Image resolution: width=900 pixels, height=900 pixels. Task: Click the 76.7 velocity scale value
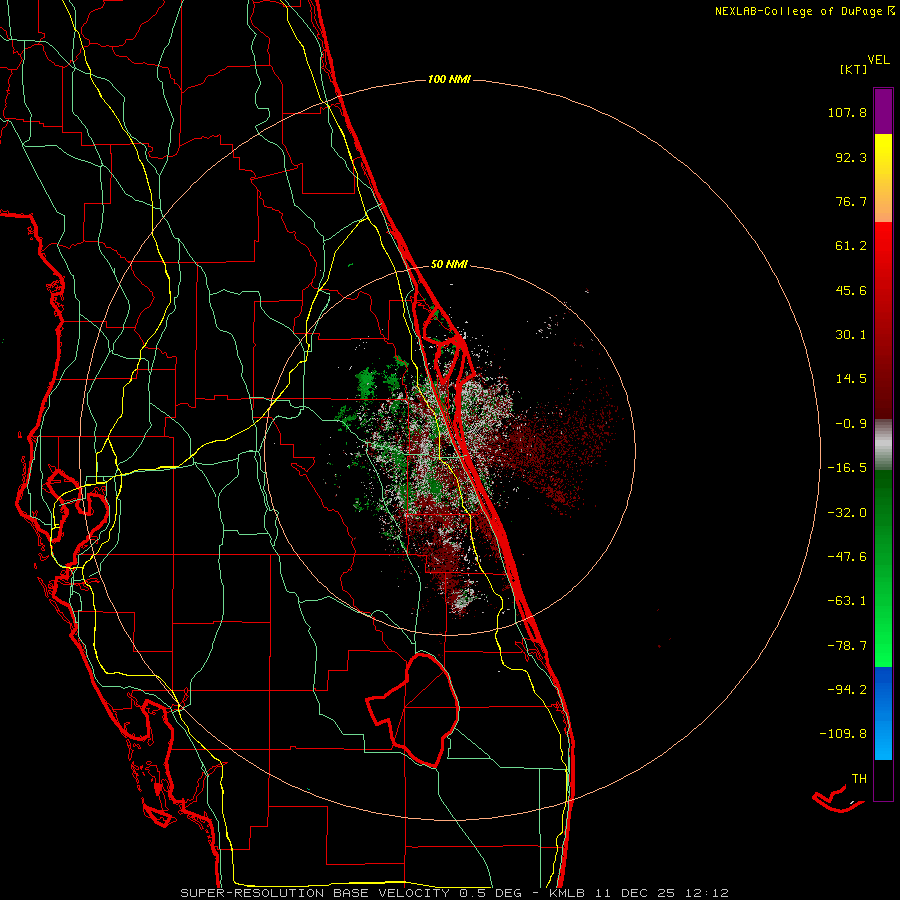851,201
